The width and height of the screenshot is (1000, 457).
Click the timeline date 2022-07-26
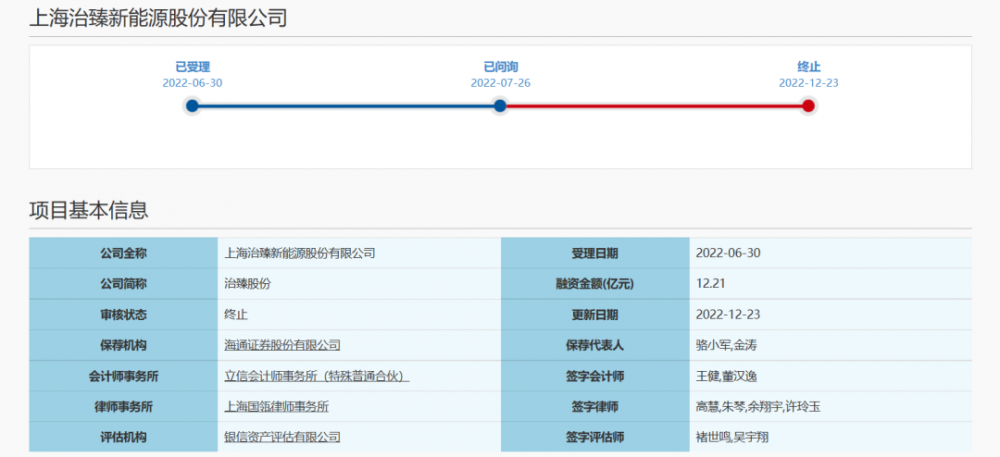pos(500,83)
